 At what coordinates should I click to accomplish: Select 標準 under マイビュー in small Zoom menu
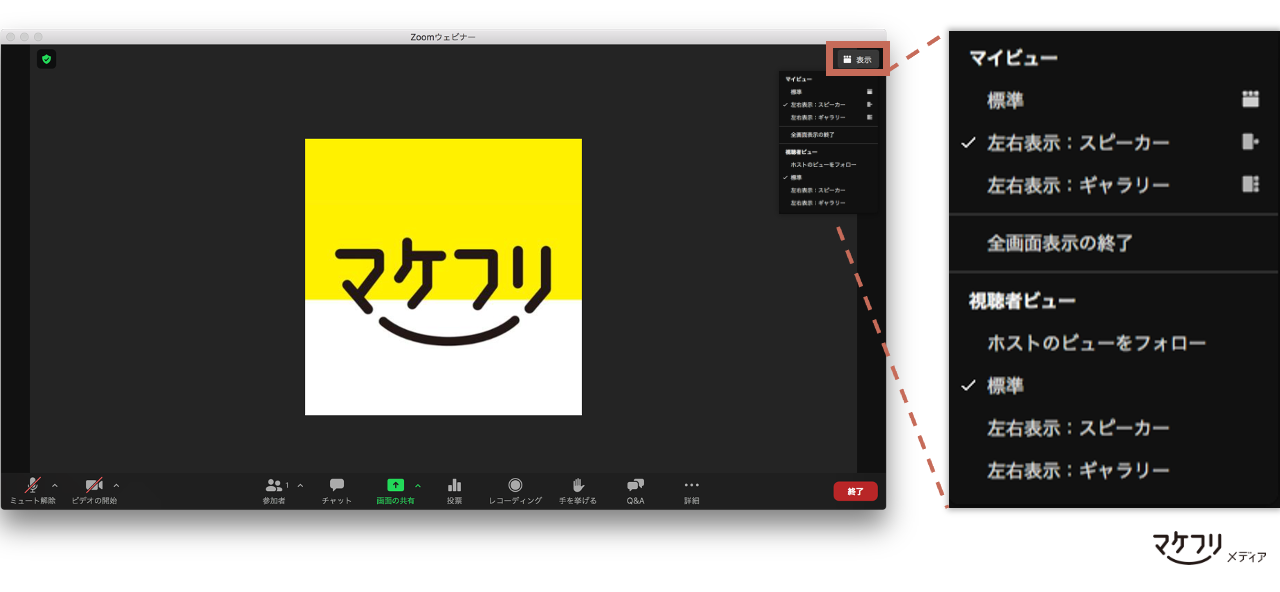(796, 92)
